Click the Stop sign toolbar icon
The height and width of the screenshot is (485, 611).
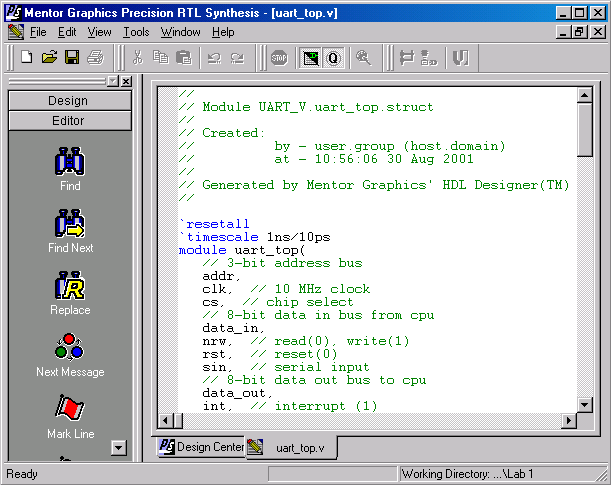(279, 57)
